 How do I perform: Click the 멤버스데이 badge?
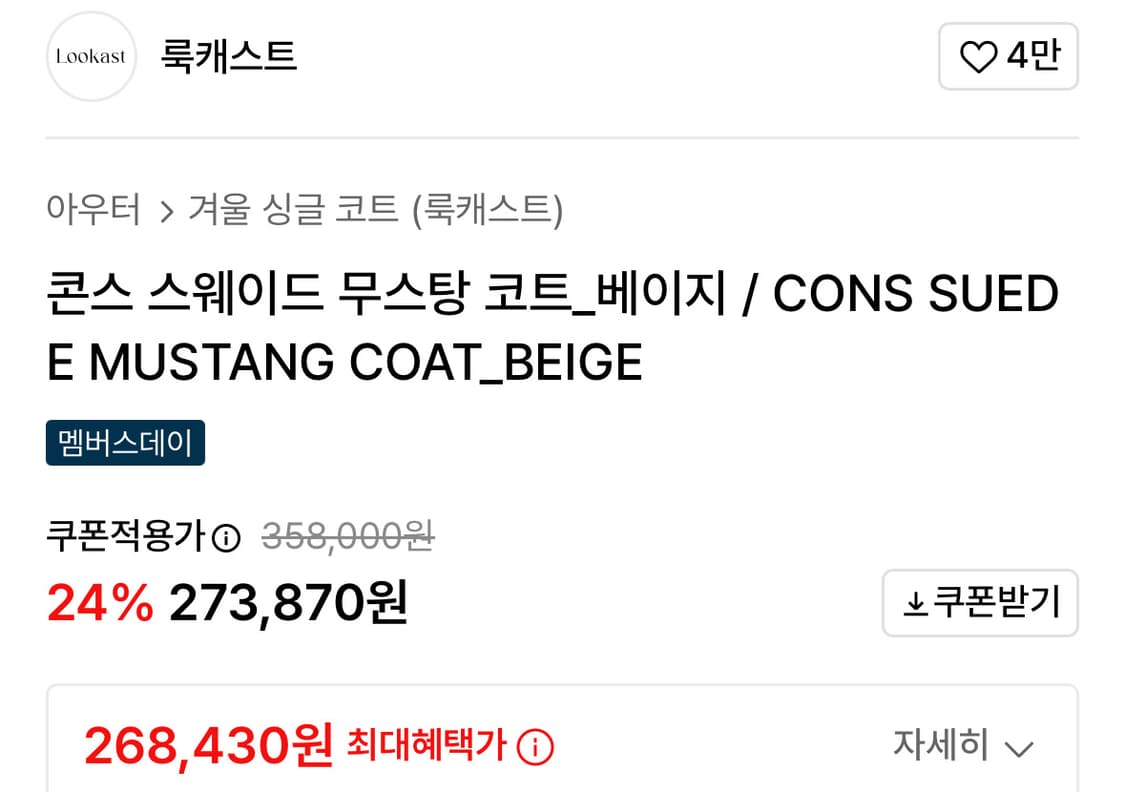[x=125, y=442]
